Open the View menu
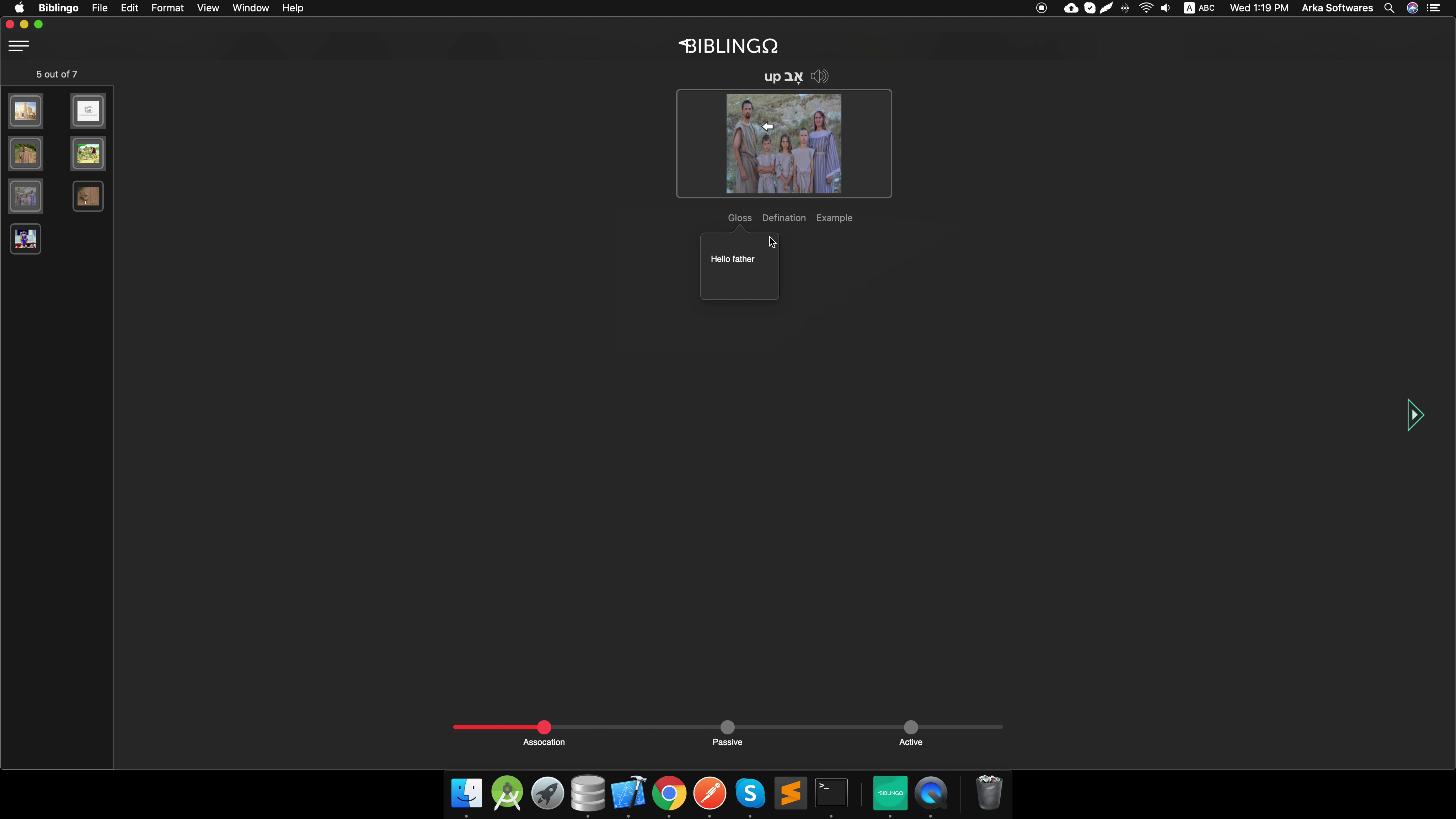Screen dimensions: 1456x819 click(208, 8)
